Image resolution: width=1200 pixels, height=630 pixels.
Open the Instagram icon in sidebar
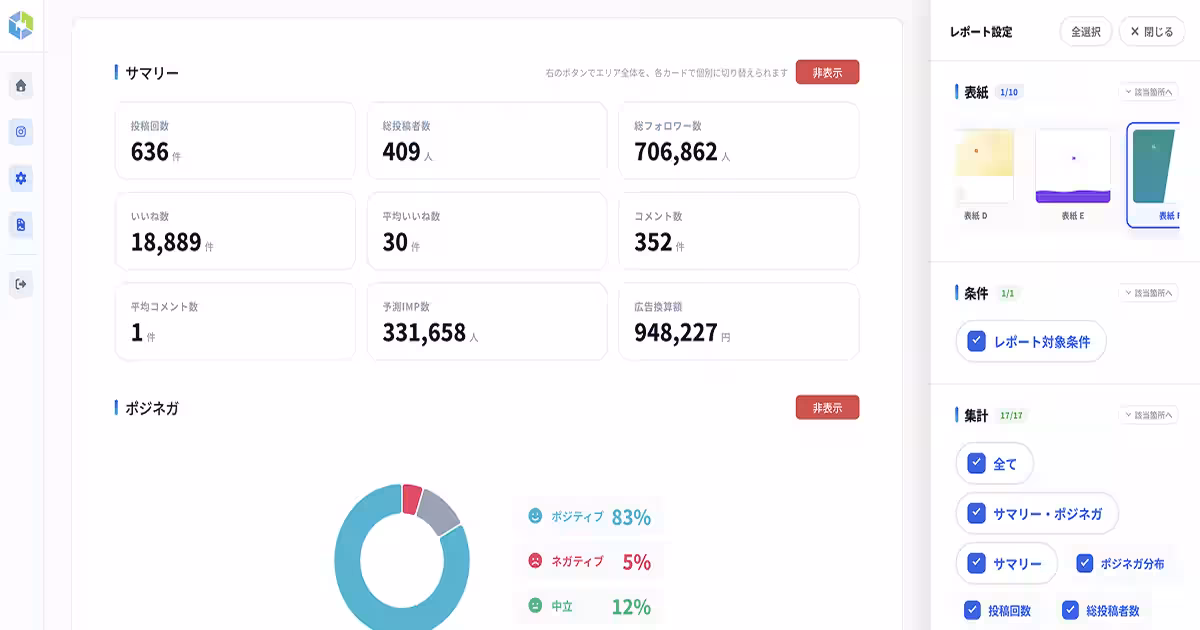[21, 132]
